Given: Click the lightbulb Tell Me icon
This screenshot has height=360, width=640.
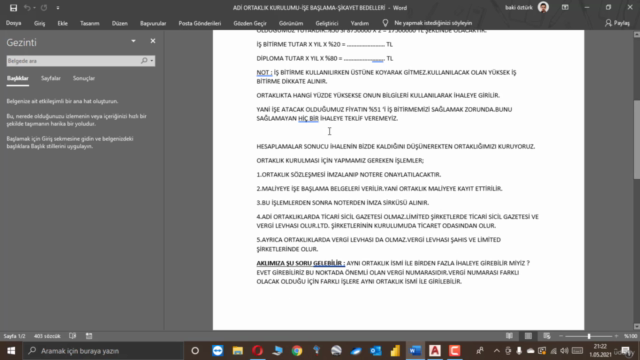Looking at the screenshot, I should click(x=385, y=23).
